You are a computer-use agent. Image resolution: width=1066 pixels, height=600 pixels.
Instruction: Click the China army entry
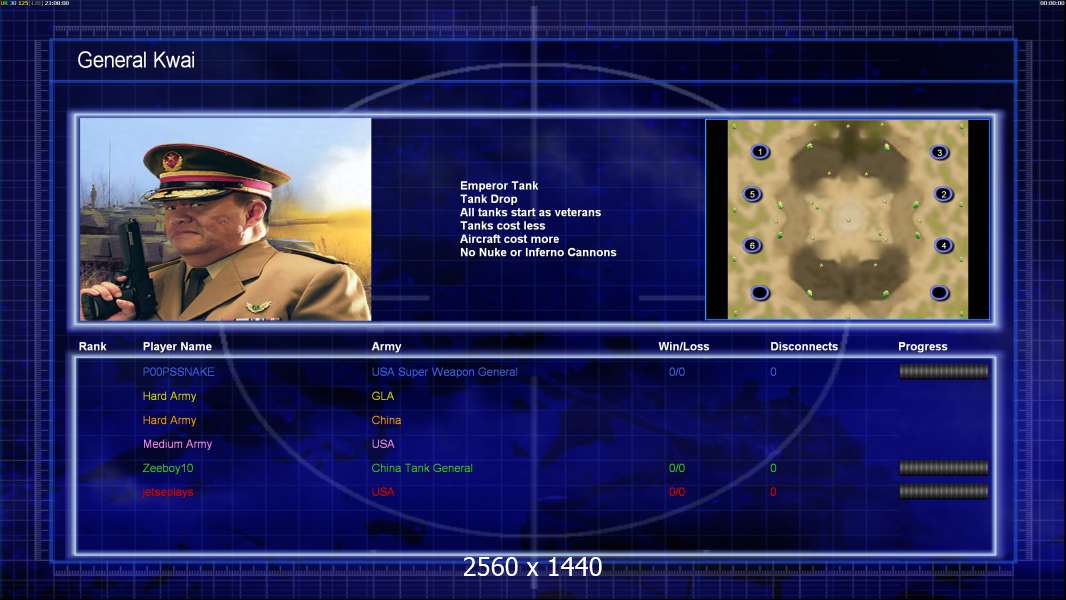386,420
